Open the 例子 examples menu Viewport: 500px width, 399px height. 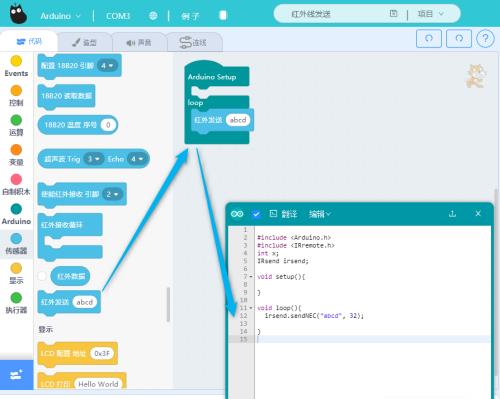pyautogui.click(x=190, y=16)
